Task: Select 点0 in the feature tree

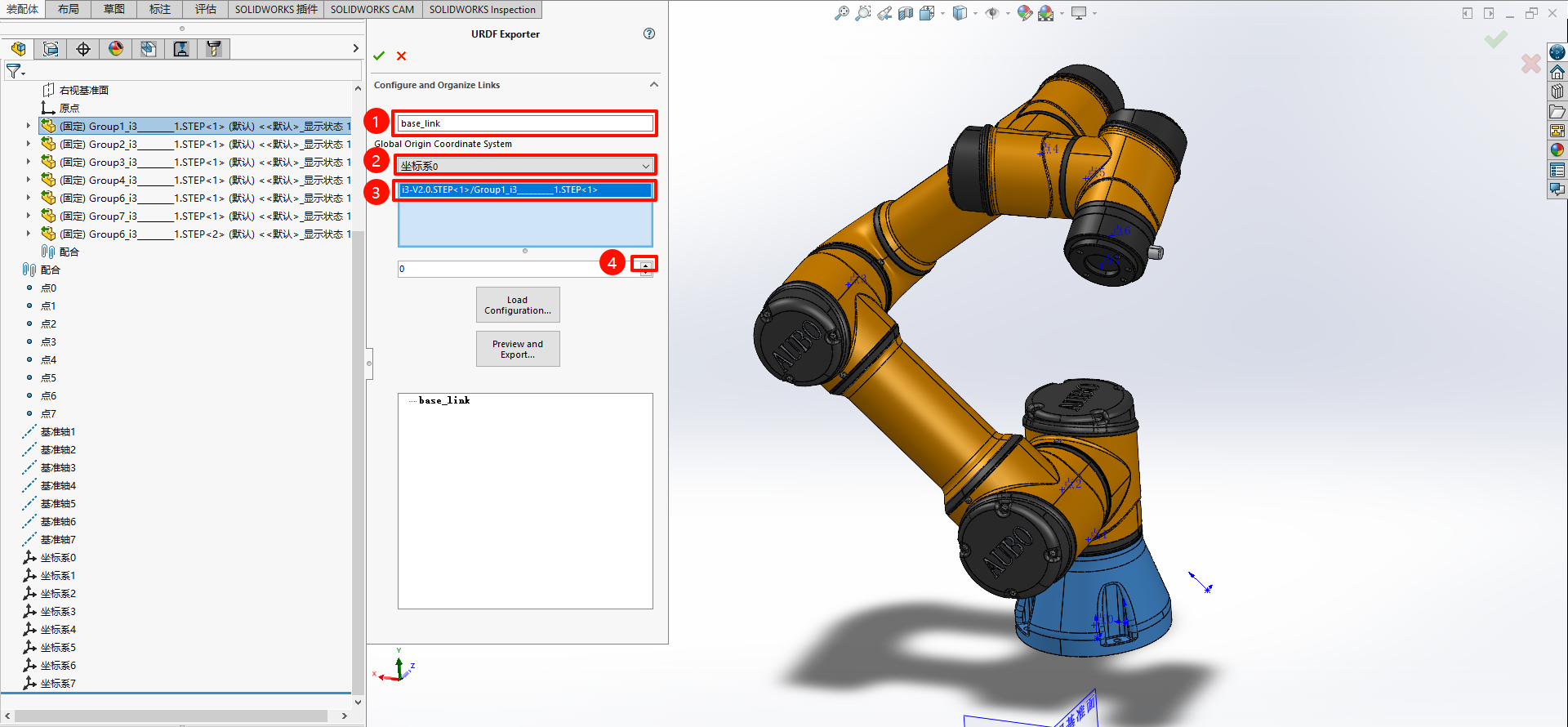Action: tap(48, 288)
